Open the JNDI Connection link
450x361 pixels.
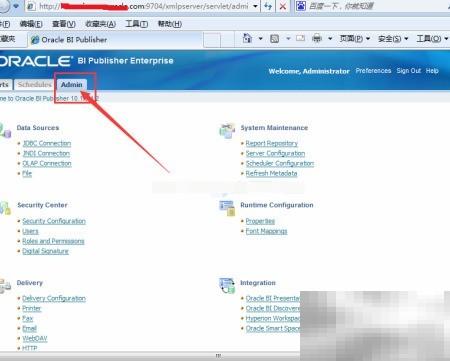pos(46,153)
